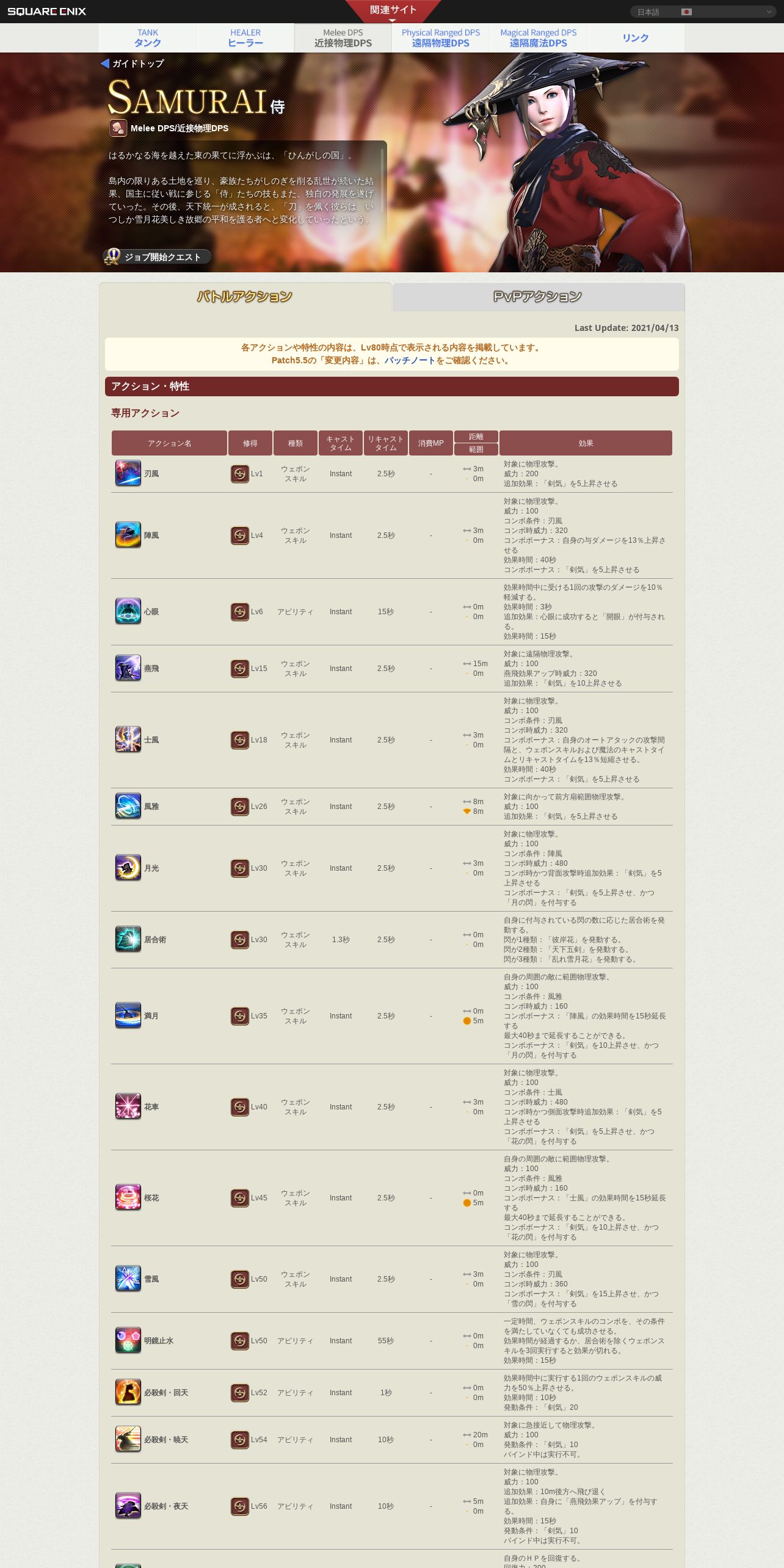Click the 1秒 recast cell for 必殺剣・回天

point(386,1393)
